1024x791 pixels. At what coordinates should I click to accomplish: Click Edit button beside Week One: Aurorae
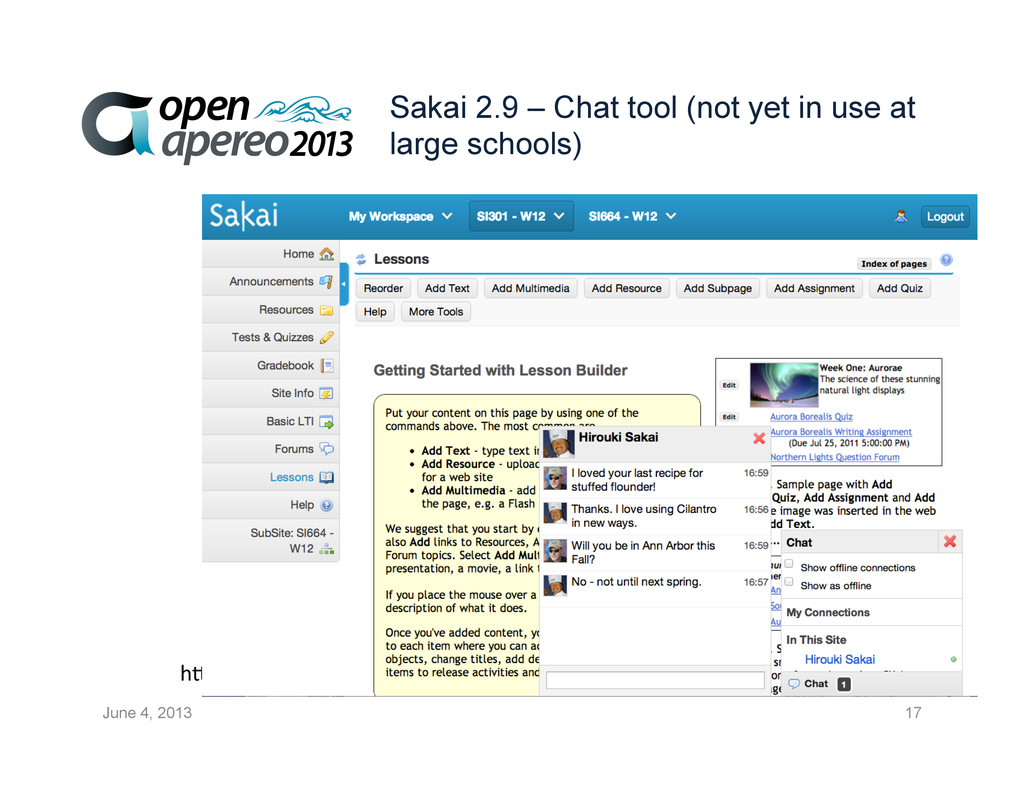[729, 385]
